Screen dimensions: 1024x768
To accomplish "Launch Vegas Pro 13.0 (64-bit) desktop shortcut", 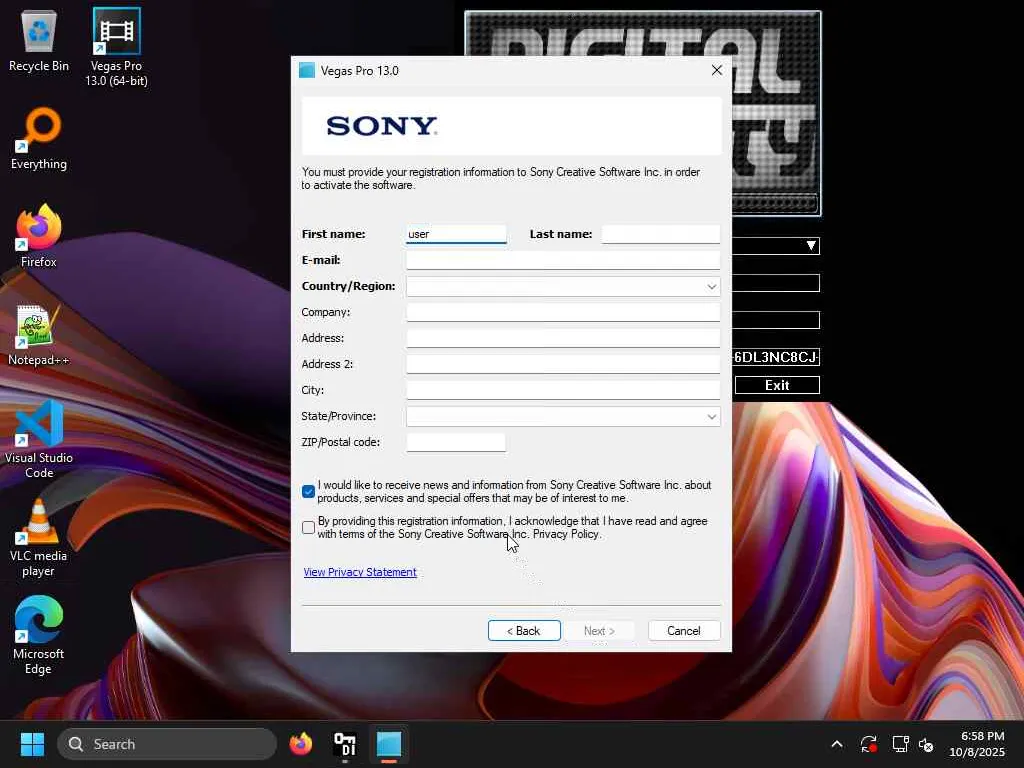I will coord(116,47).
